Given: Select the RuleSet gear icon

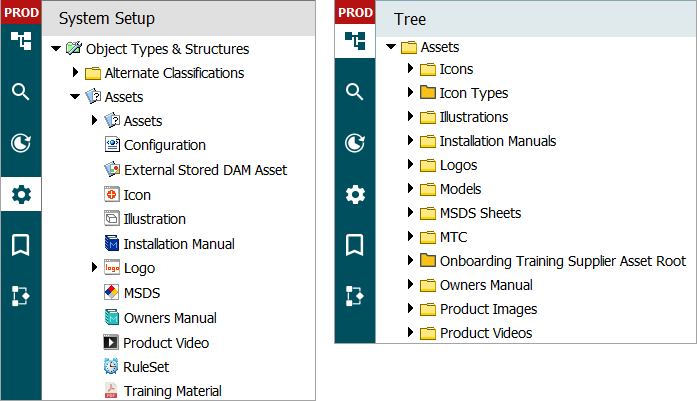Looking at the screenshot, I should coord(112,367).
